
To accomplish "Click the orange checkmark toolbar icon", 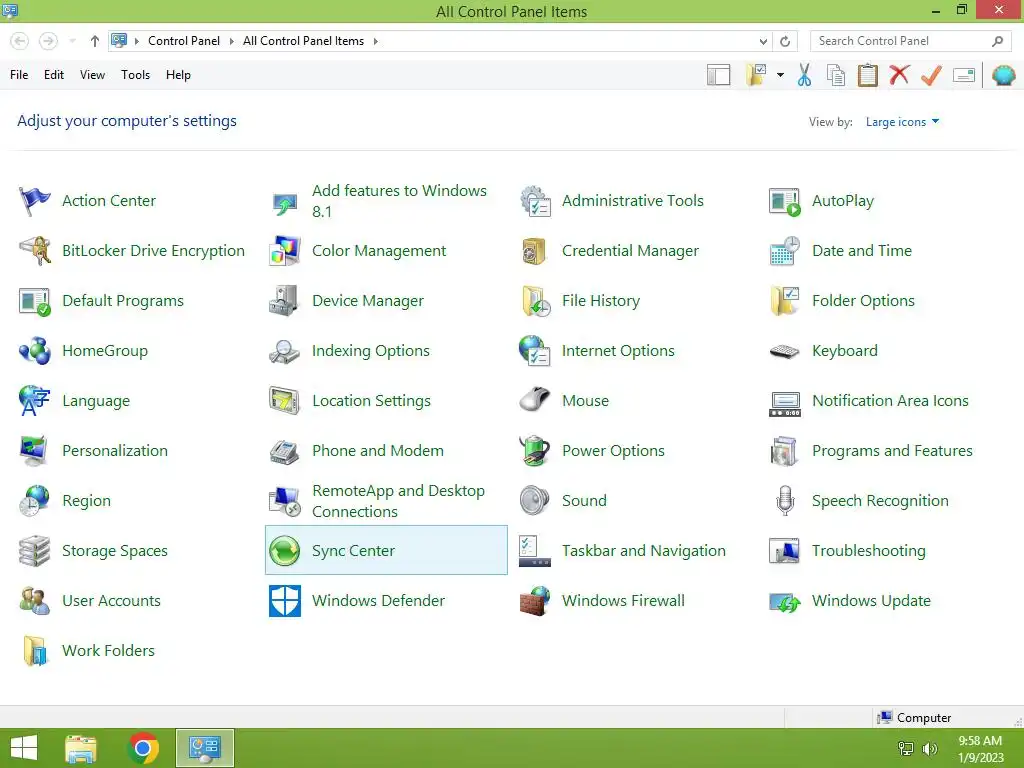I will pyautogui.click(x=931, y=75).
